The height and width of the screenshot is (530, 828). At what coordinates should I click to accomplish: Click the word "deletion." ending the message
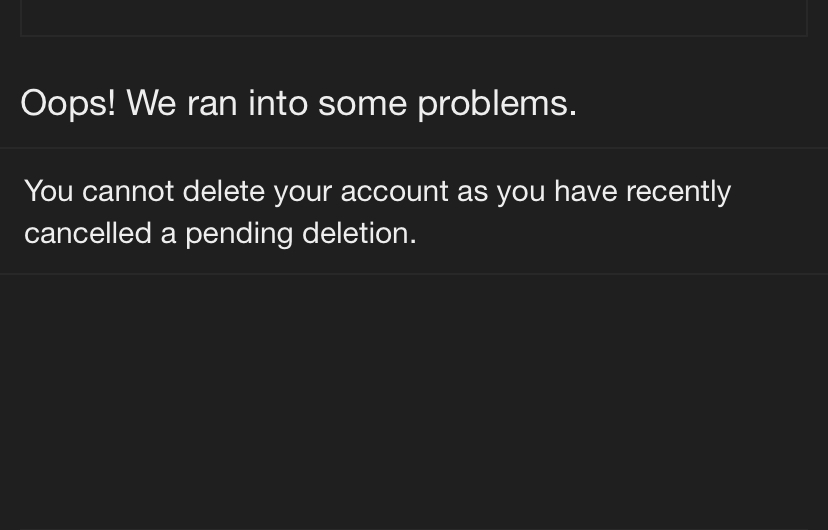[359, 233]
